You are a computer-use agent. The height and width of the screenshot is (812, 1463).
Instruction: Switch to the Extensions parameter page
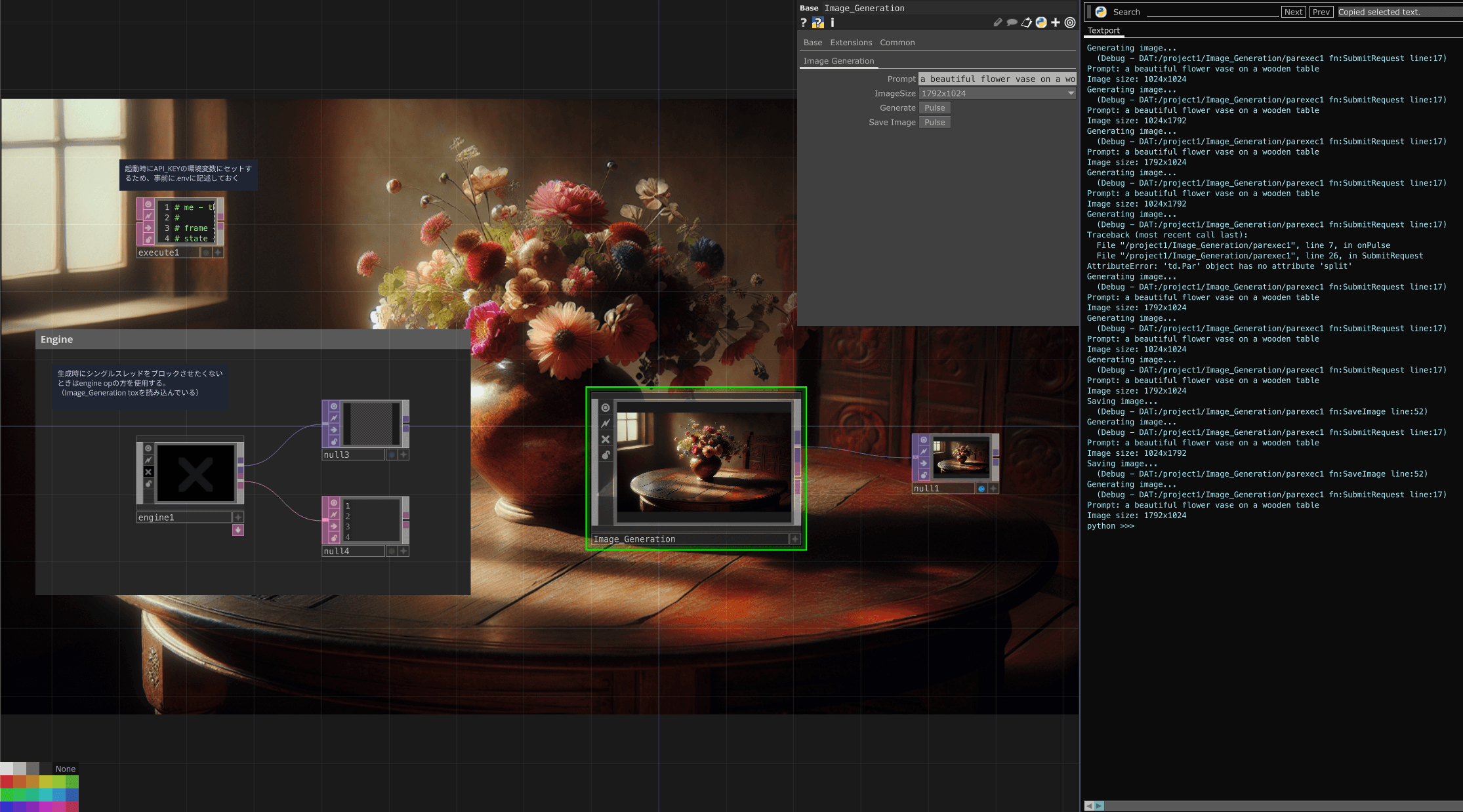click(851, 43)
